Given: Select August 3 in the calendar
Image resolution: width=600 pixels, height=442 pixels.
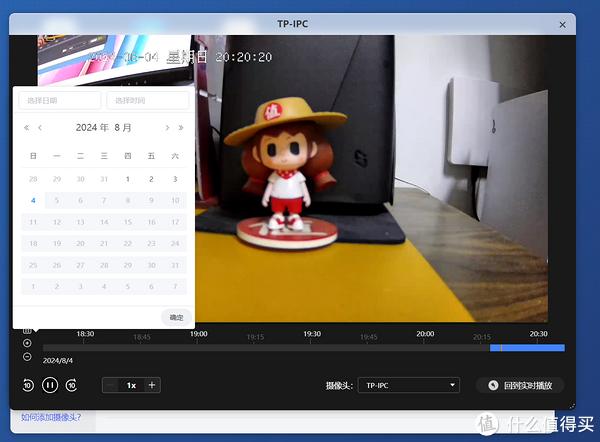Looking at the screenshot, I should click(x=175, y=179).
